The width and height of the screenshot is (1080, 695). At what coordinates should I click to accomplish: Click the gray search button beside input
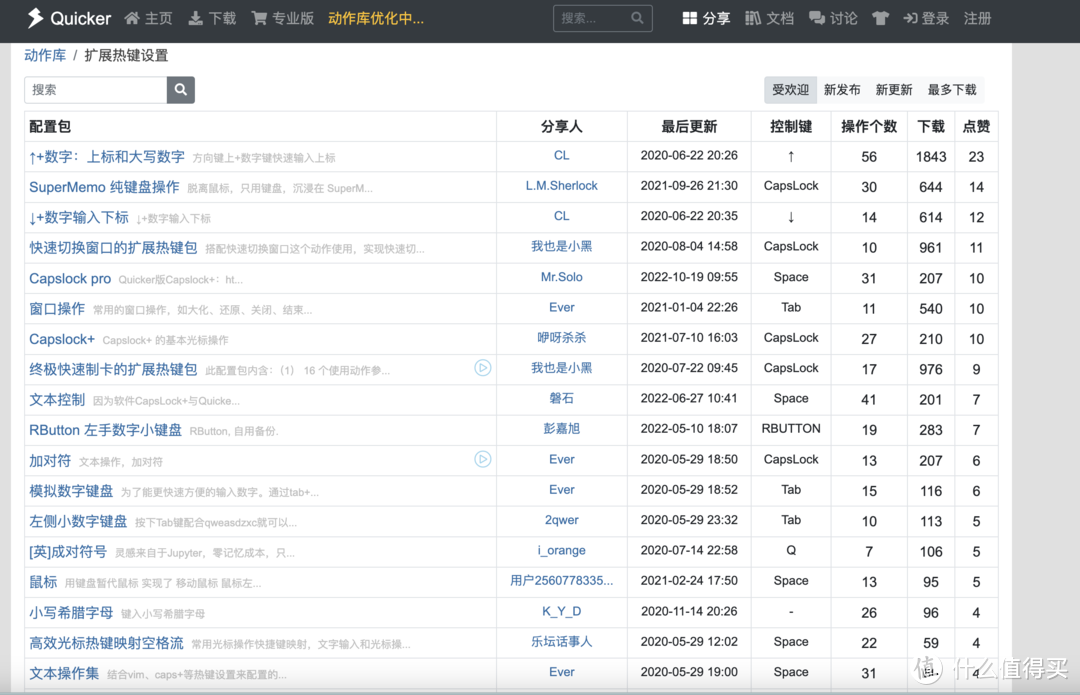coord(180,90)
